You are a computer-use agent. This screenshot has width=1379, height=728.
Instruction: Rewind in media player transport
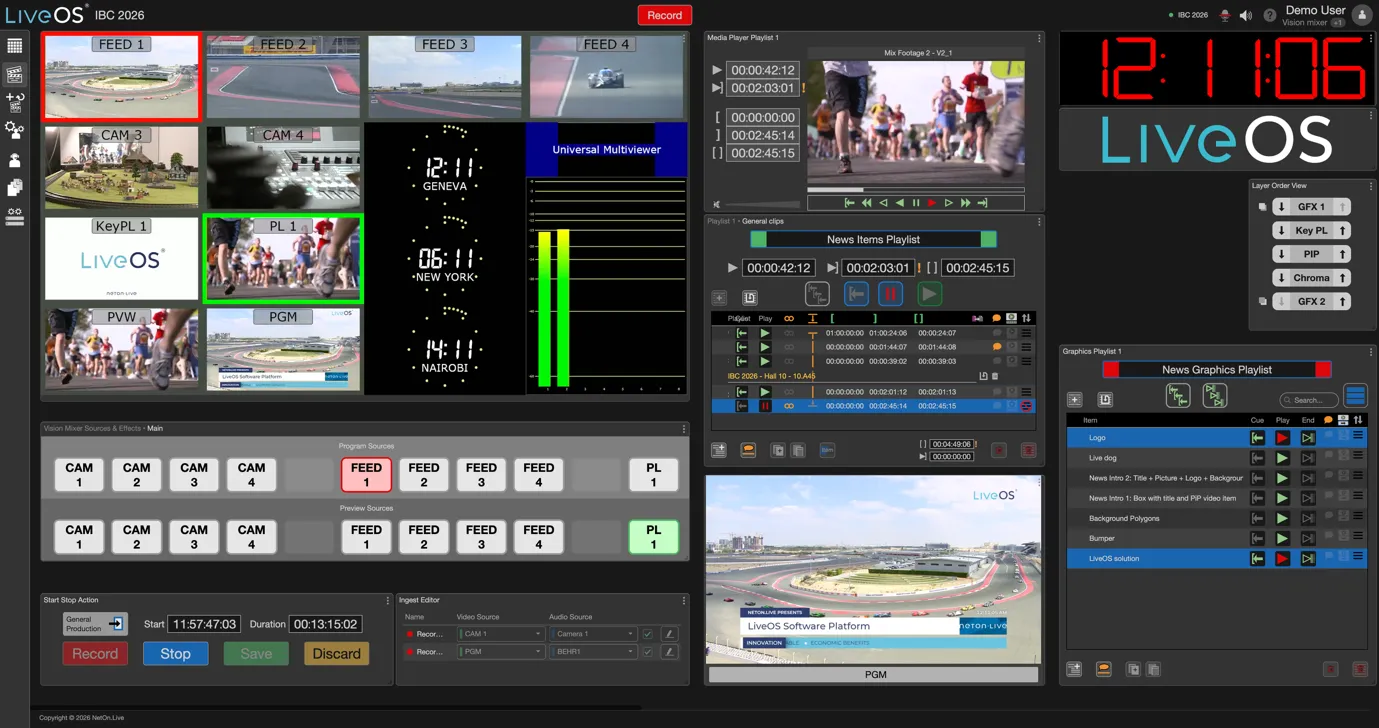[866, 203]
